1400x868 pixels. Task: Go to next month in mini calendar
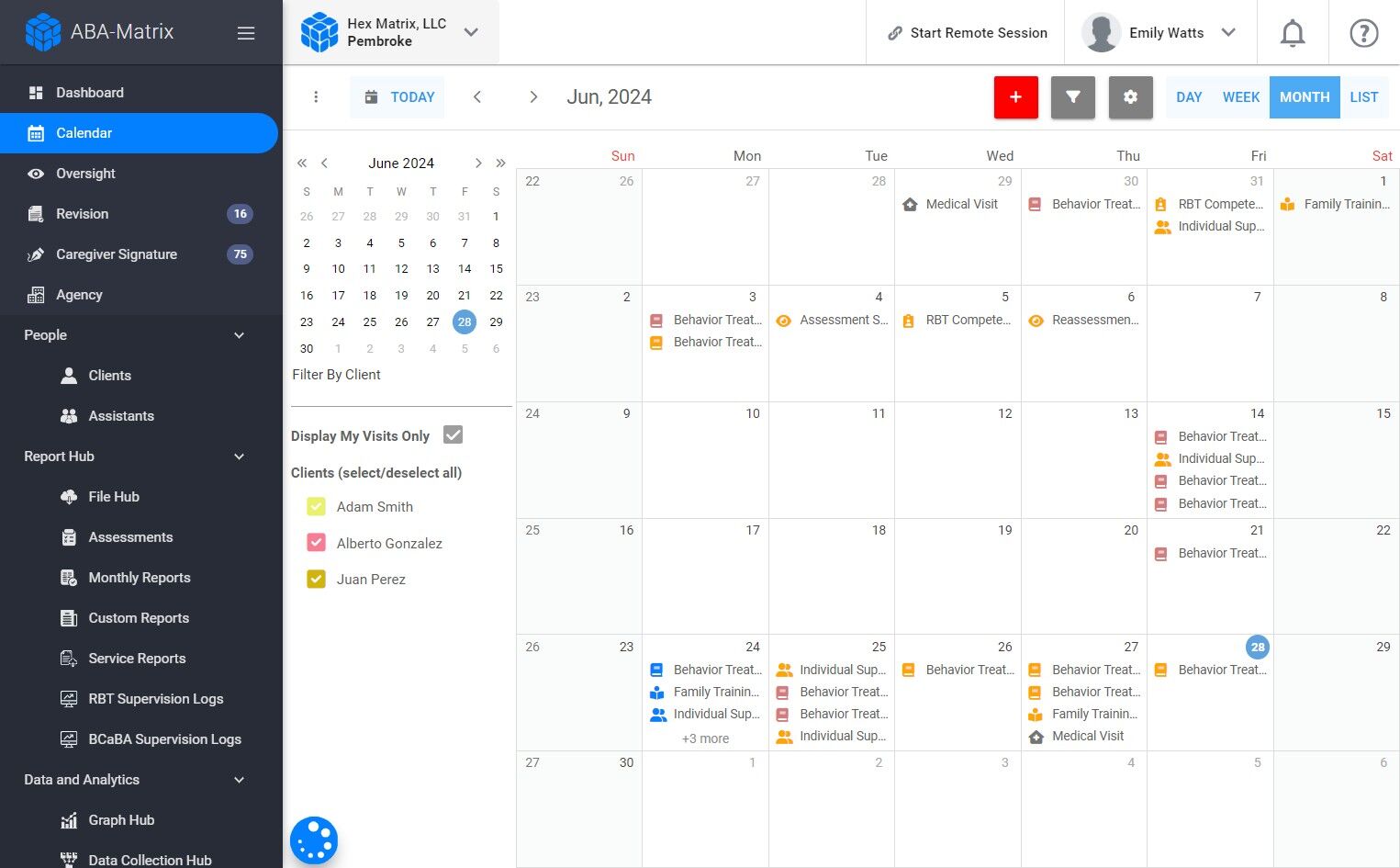tap(478, 163)
